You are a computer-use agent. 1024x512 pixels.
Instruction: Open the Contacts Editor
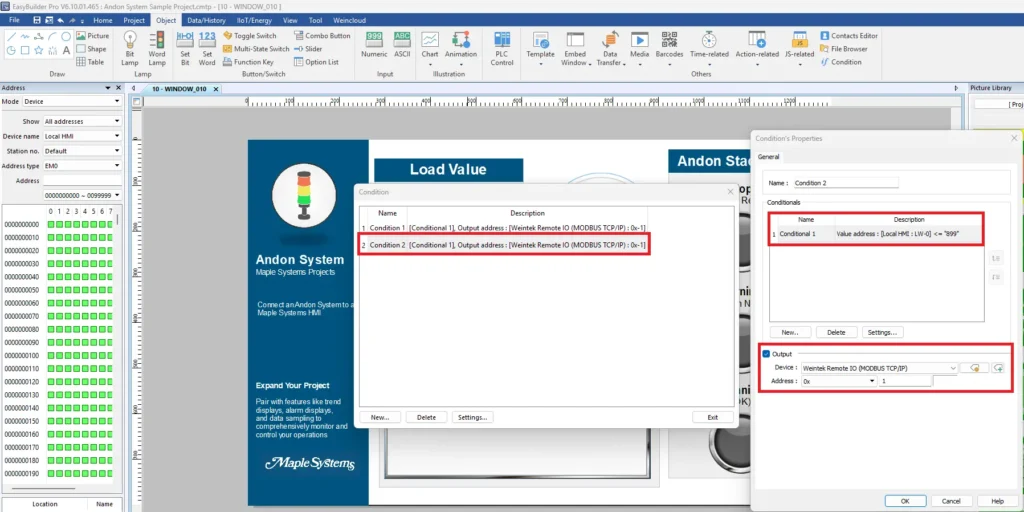[x=849, y=36]
